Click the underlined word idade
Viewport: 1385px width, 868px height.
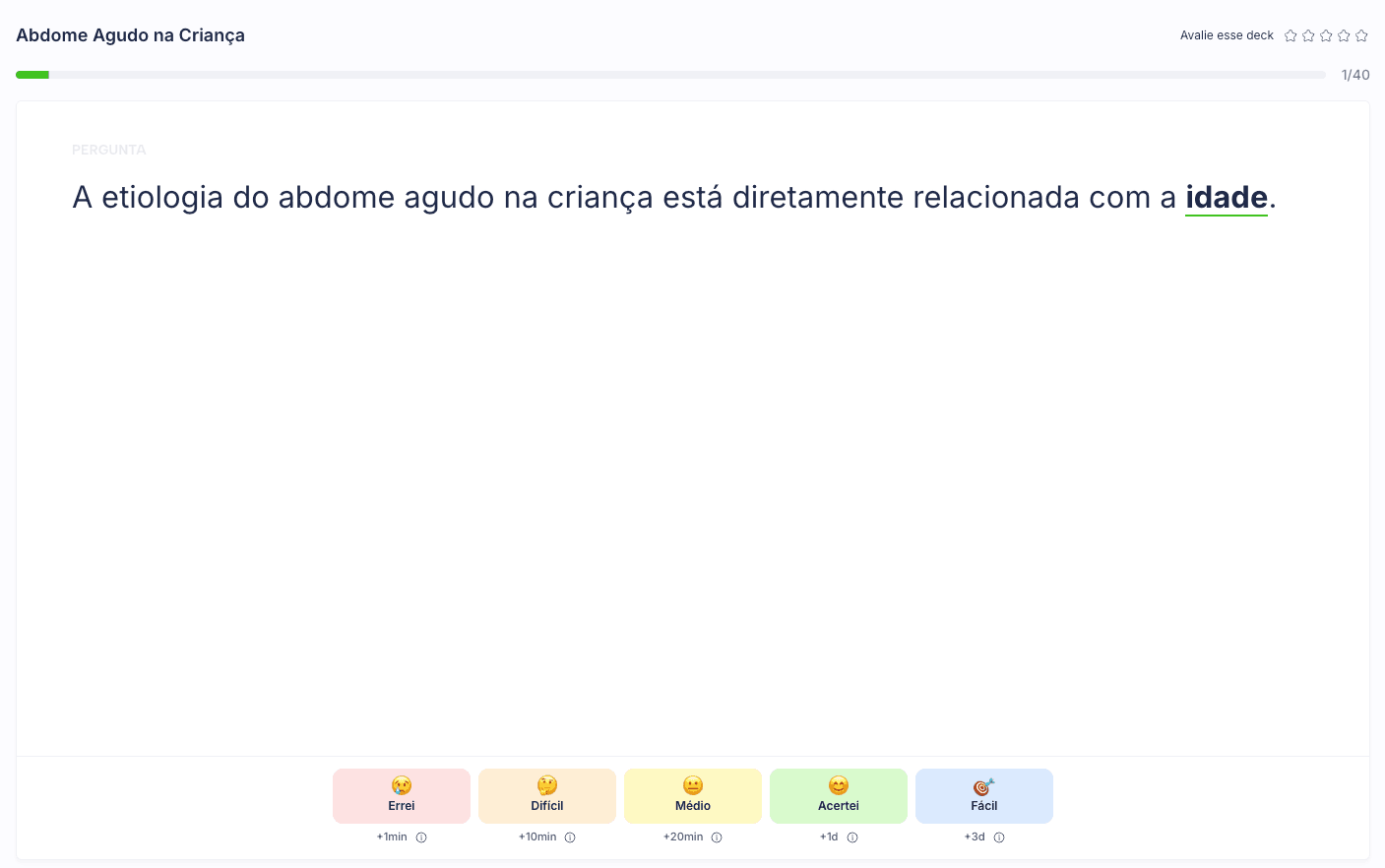pyautogui.click(x=1227, y=197)
